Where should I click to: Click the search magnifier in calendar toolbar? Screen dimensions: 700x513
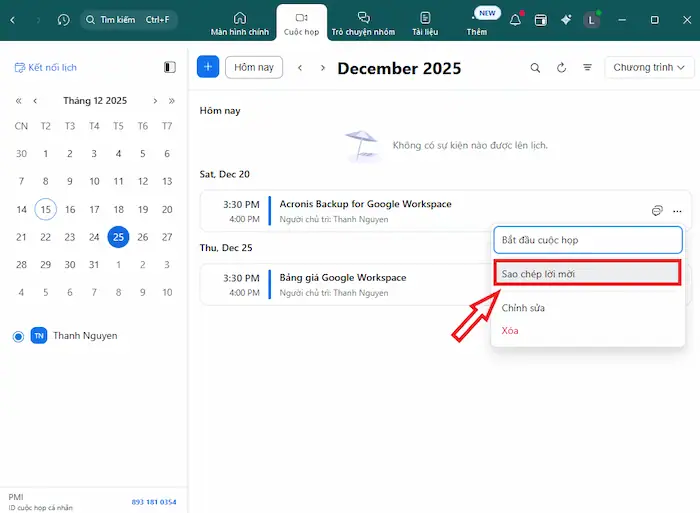click(535, 68)
